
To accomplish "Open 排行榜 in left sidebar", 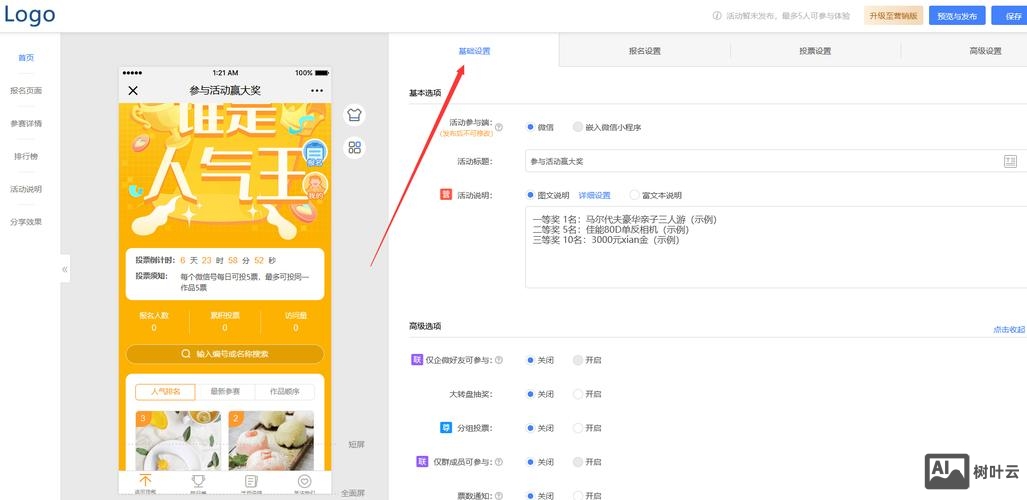I will (x=26, y=156).
